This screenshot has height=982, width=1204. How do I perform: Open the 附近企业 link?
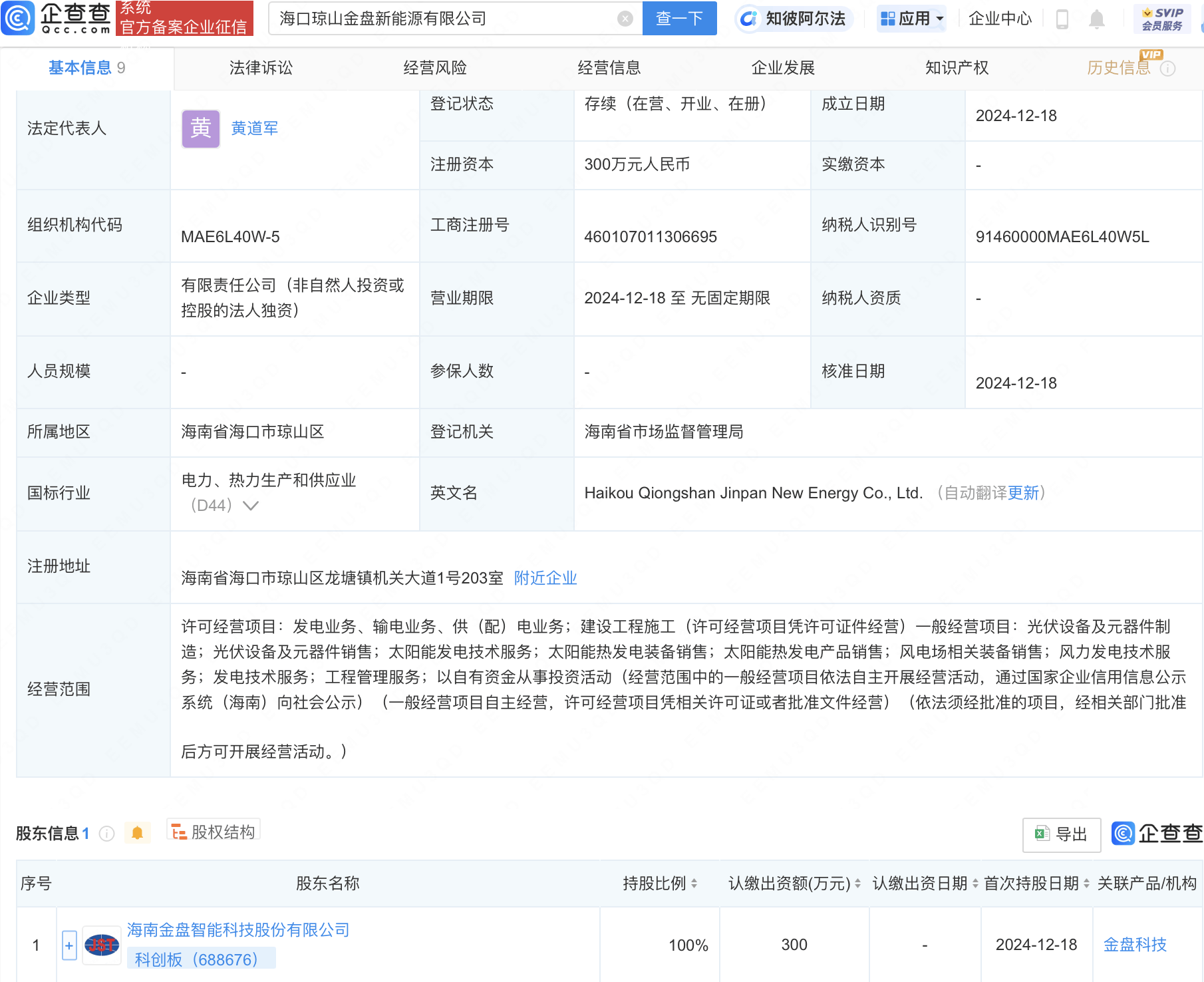545,578
